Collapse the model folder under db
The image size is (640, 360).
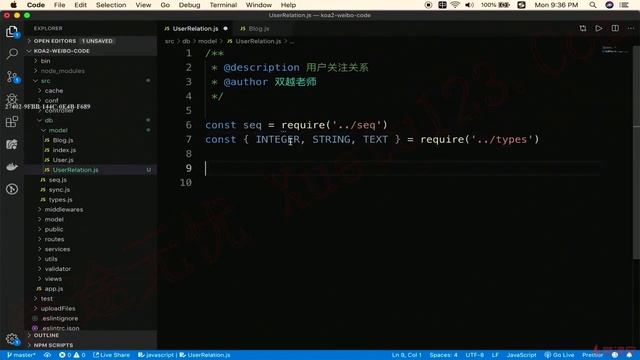coord(91,130)
